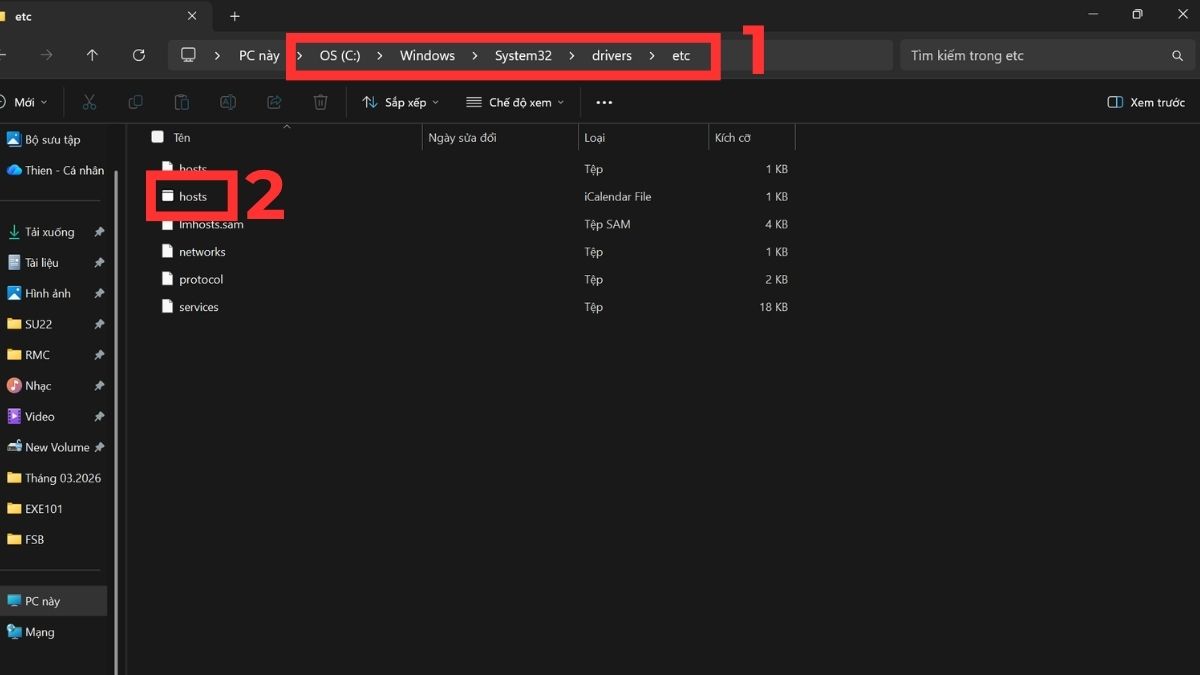Image resolution: width=1200 pixels, height=675 pixels.
Task: Open the Sắp xếp sorting dropdown
Action: coord(399,102)
